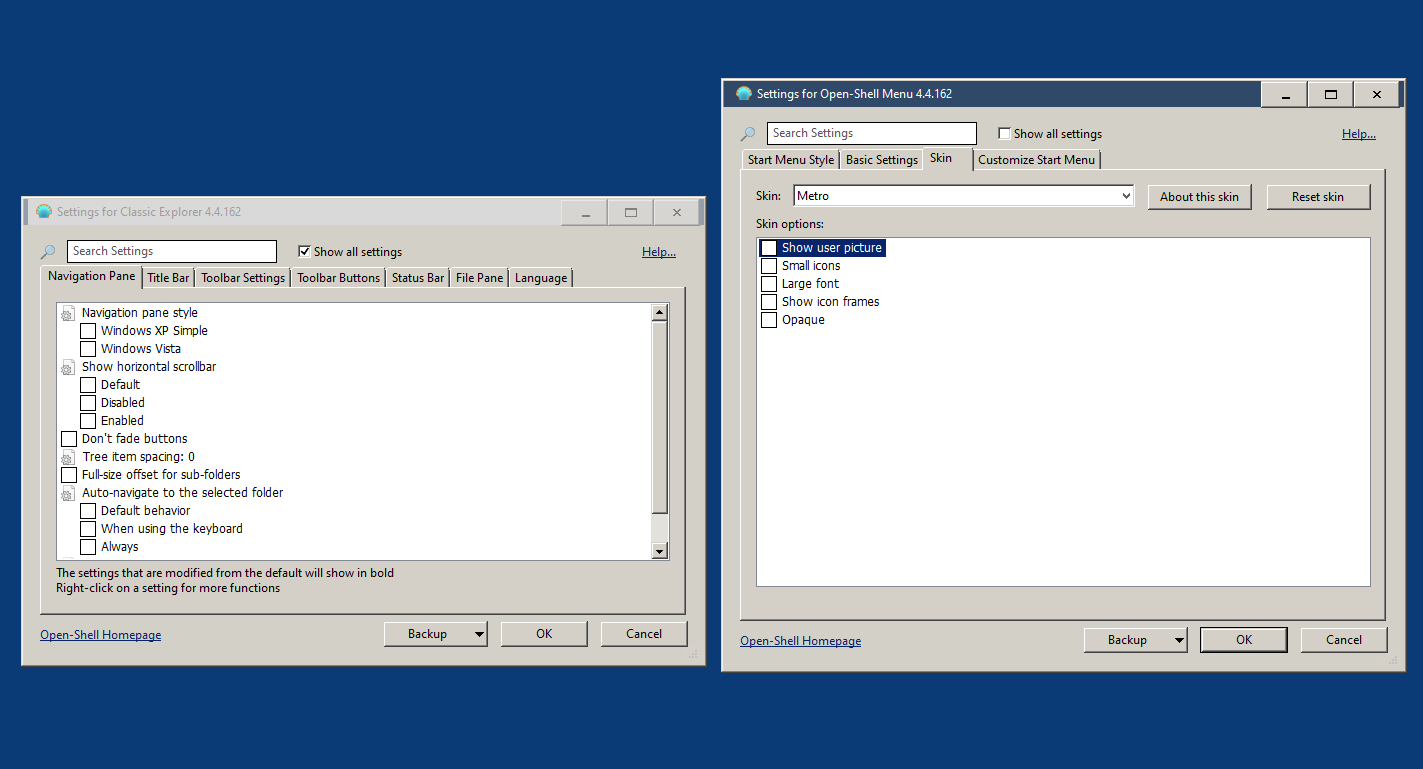Click the About this skin button
The height and width of the screenshot is (769, 1423).
pyautogui.click(x=1199, y=196)
